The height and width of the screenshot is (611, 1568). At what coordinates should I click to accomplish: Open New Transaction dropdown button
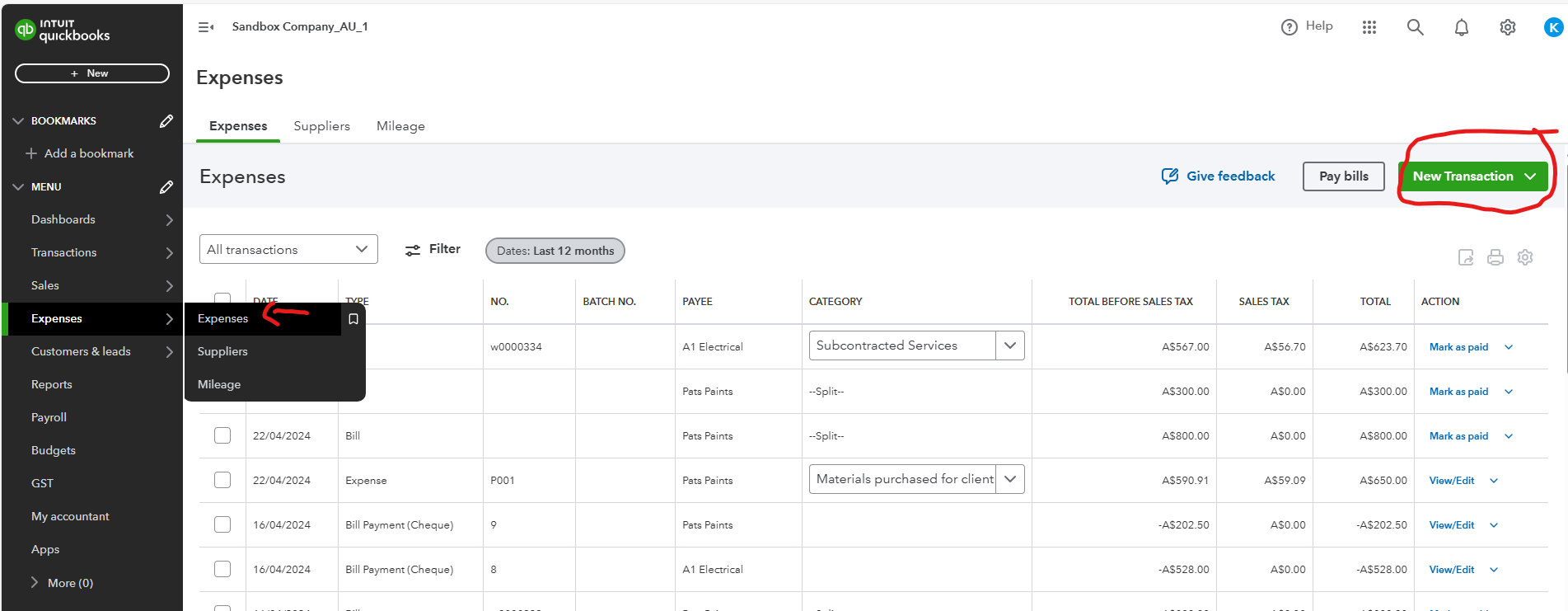(1475, 176)
